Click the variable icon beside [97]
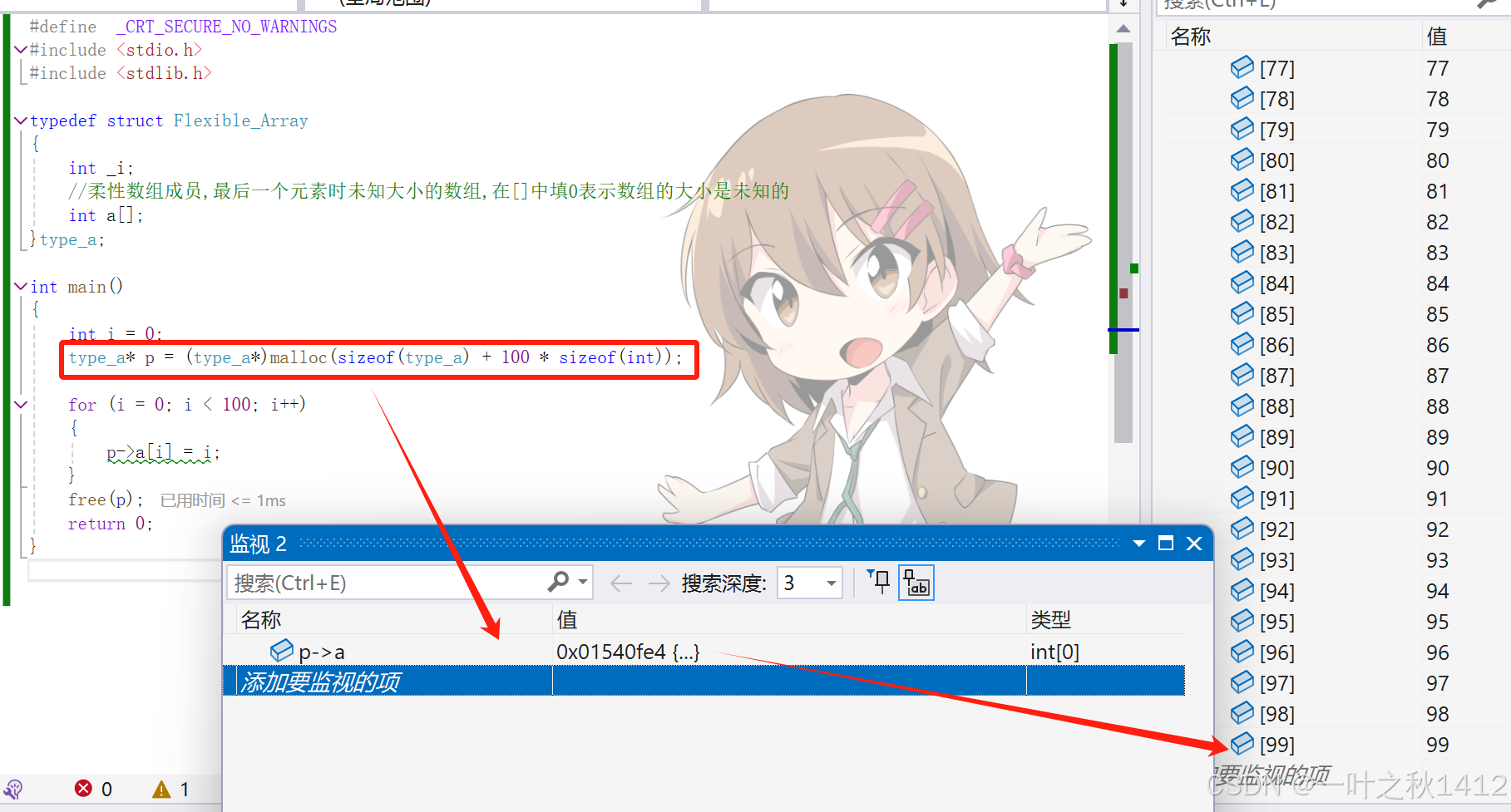 click(1242, 682)
